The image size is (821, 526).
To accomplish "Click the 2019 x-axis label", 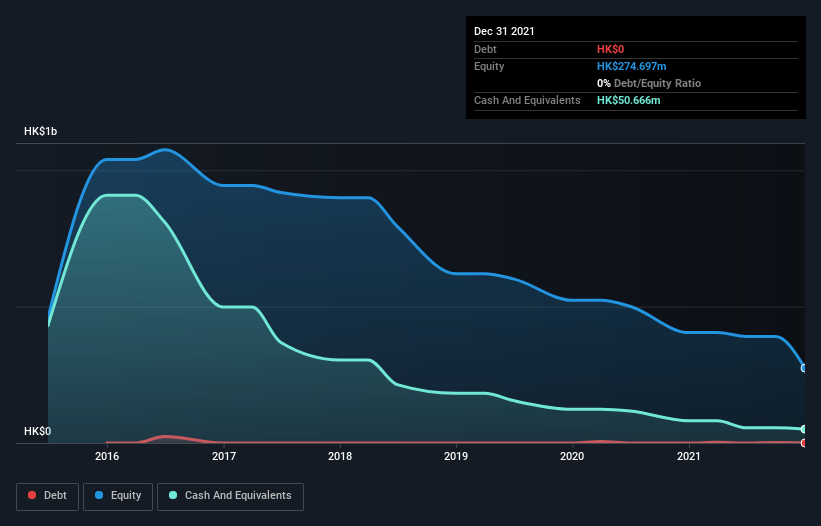I will pos(456,456).
